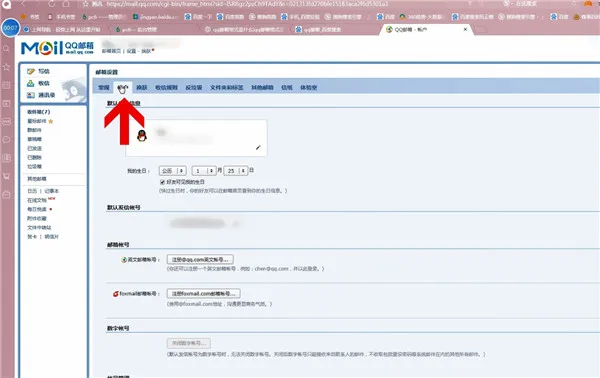
Task: Open the 附件收藏 attachment favorites link
Action: pyautogui.click(x=36, y=218)
